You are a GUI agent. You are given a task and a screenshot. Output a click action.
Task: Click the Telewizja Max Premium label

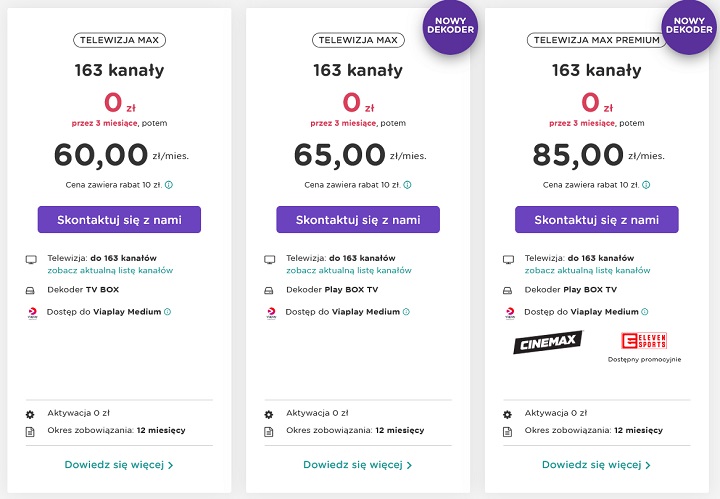coord(597,41)
